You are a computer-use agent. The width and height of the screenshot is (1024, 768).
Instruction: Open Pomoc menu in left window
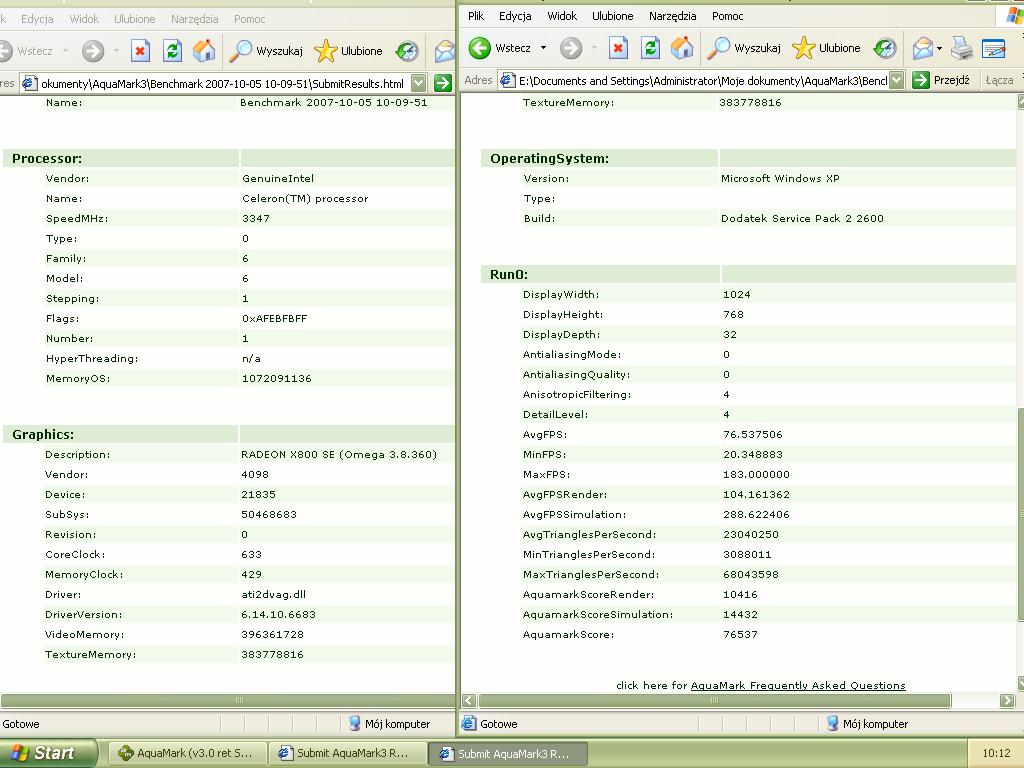(249, 19)
